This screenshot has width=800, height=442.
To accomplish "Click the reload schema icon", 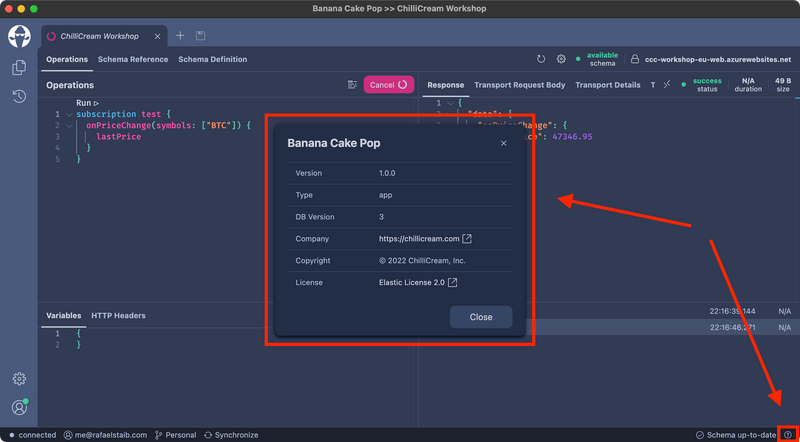I will click(x=541, y=59).
